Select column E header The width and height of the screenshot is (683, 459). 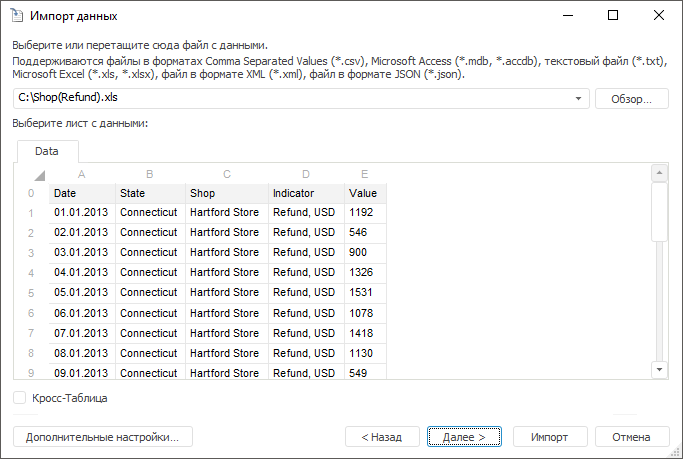click(364, 174)
